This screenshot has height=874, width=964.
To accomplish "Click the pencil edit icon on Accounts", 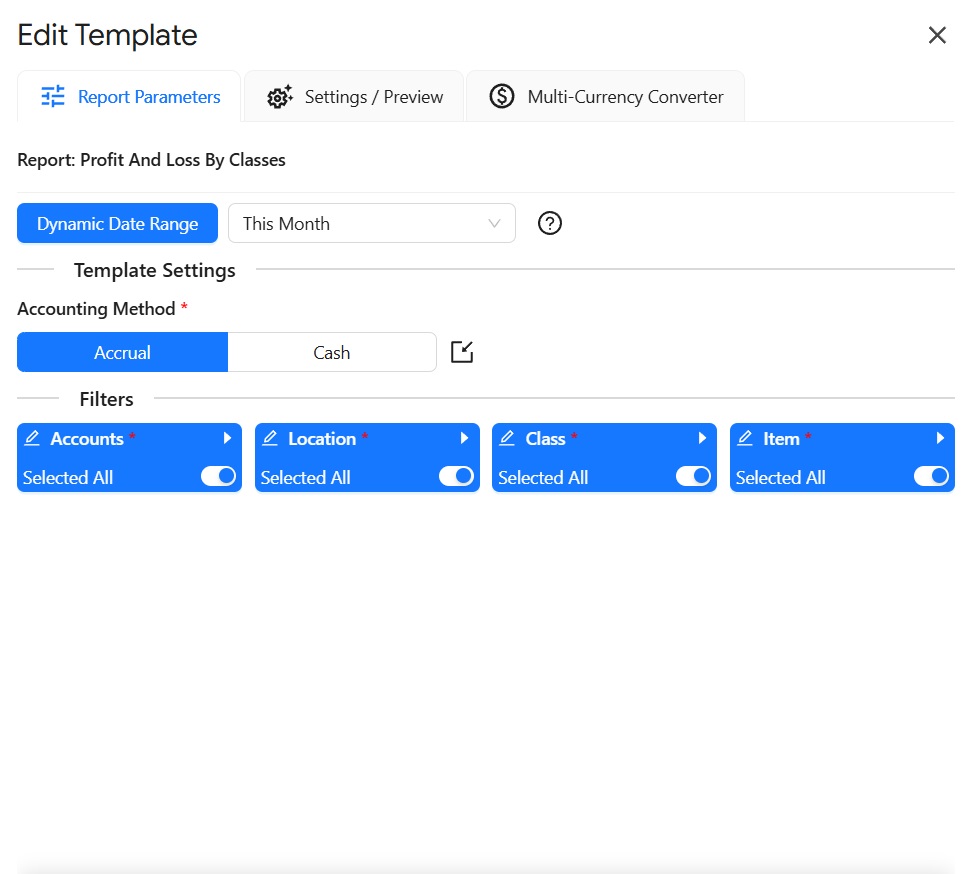I will [x=32, y=439].
